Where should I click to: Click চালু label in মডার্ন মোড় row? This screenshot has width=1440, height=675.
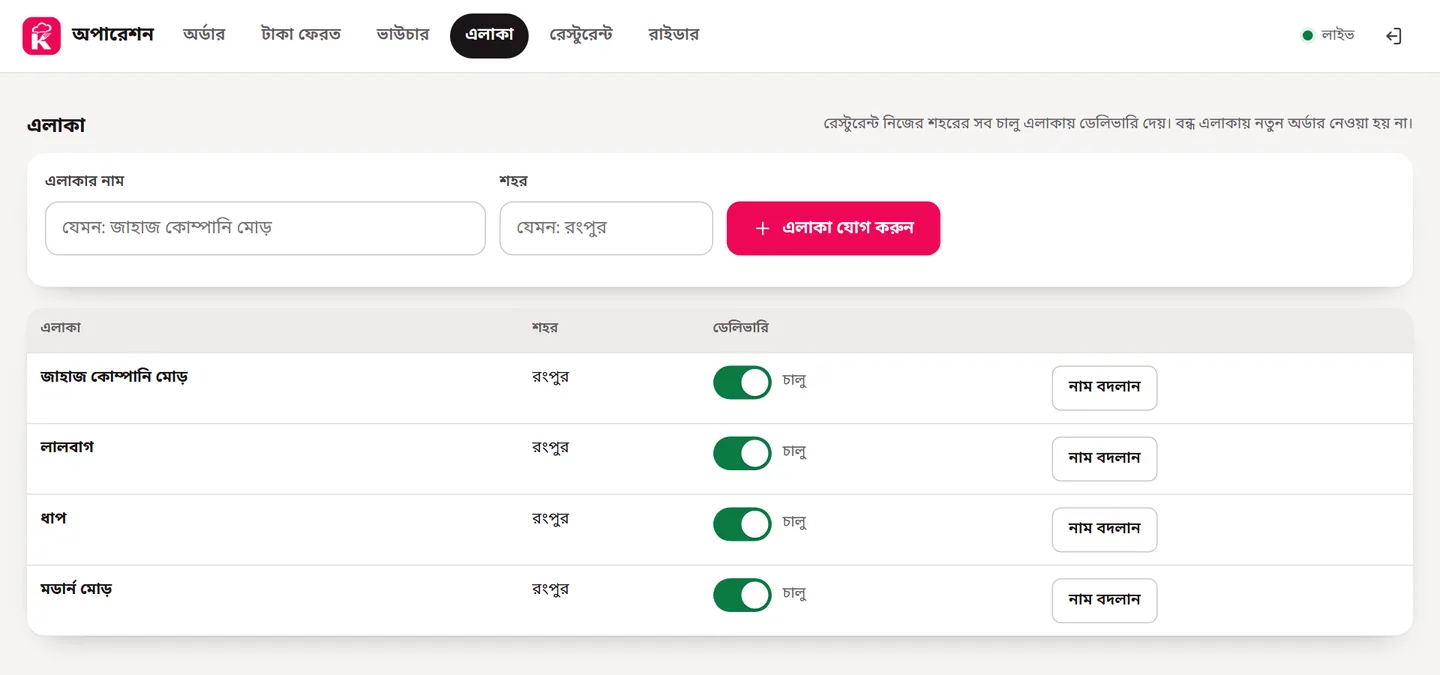pos(794,593)
